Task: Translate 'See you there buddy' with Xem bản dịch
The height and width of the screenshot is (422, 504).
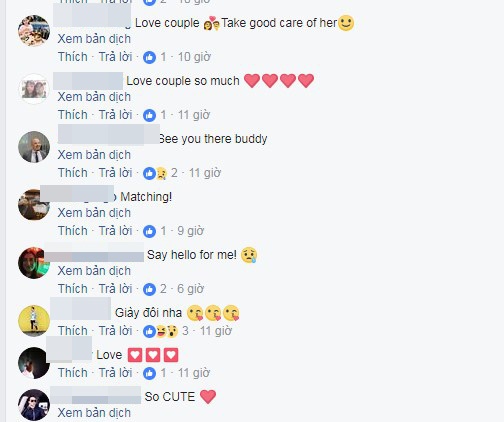Action: tap(94, 155)
